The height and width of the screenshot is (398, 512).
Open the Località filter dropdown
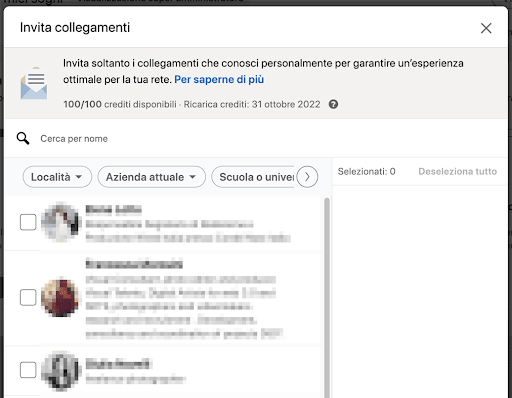coord(57,177)
